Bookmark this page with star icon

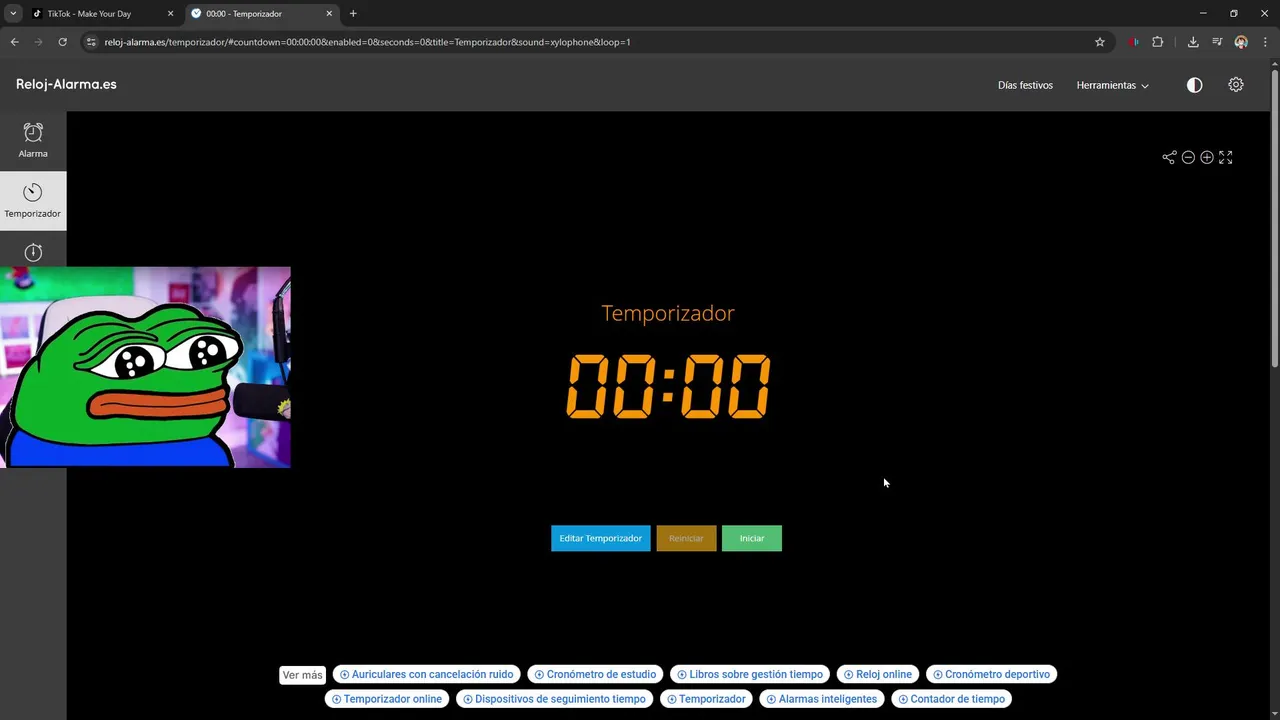tap(1100, 42)
